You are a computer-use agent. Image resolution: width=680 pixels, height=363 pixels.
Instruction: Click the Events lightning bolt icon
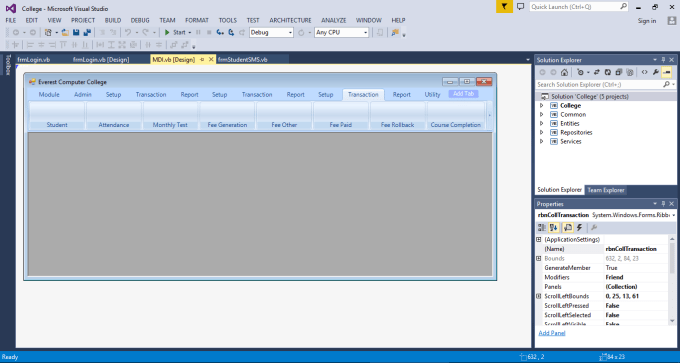pyautogui.click(x=579, y=227)
